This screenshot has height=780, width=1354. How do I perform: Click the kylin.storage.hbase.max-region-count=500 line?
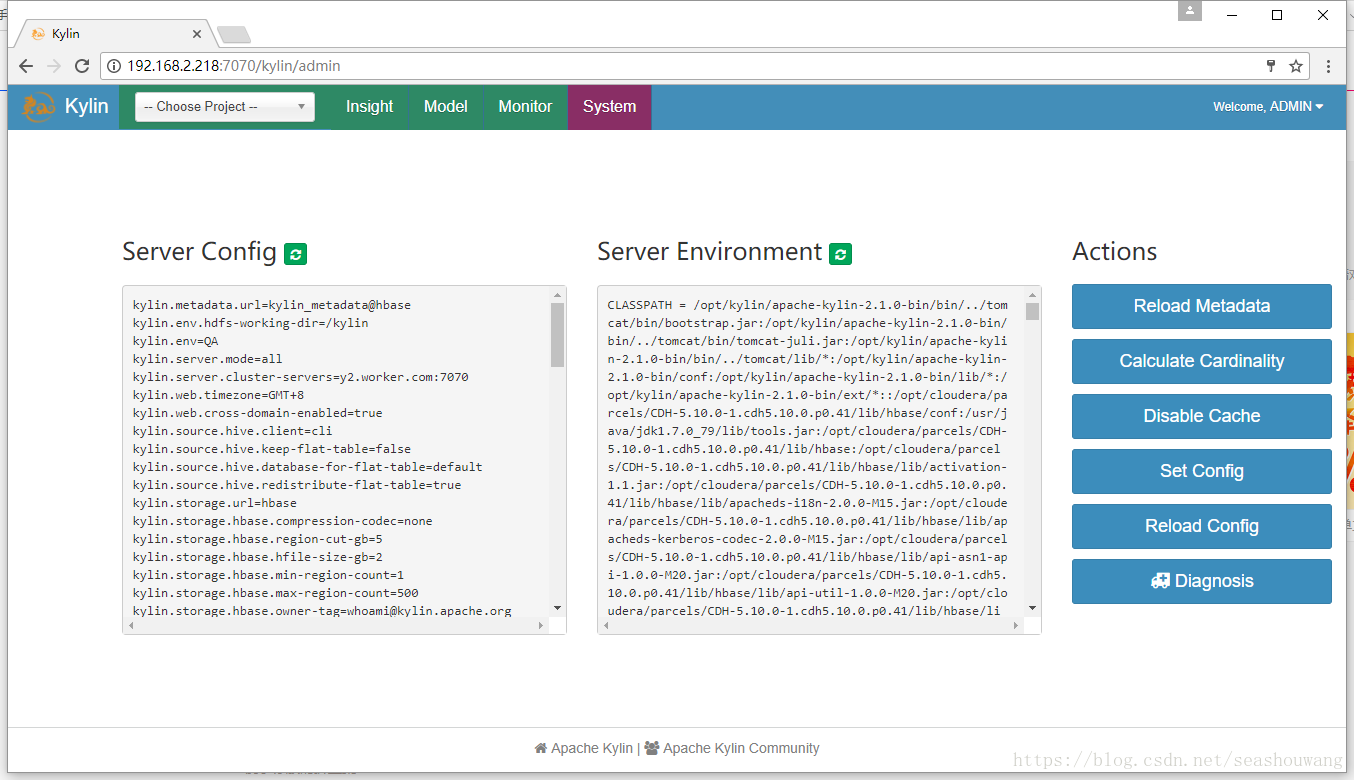click(275, 593)
